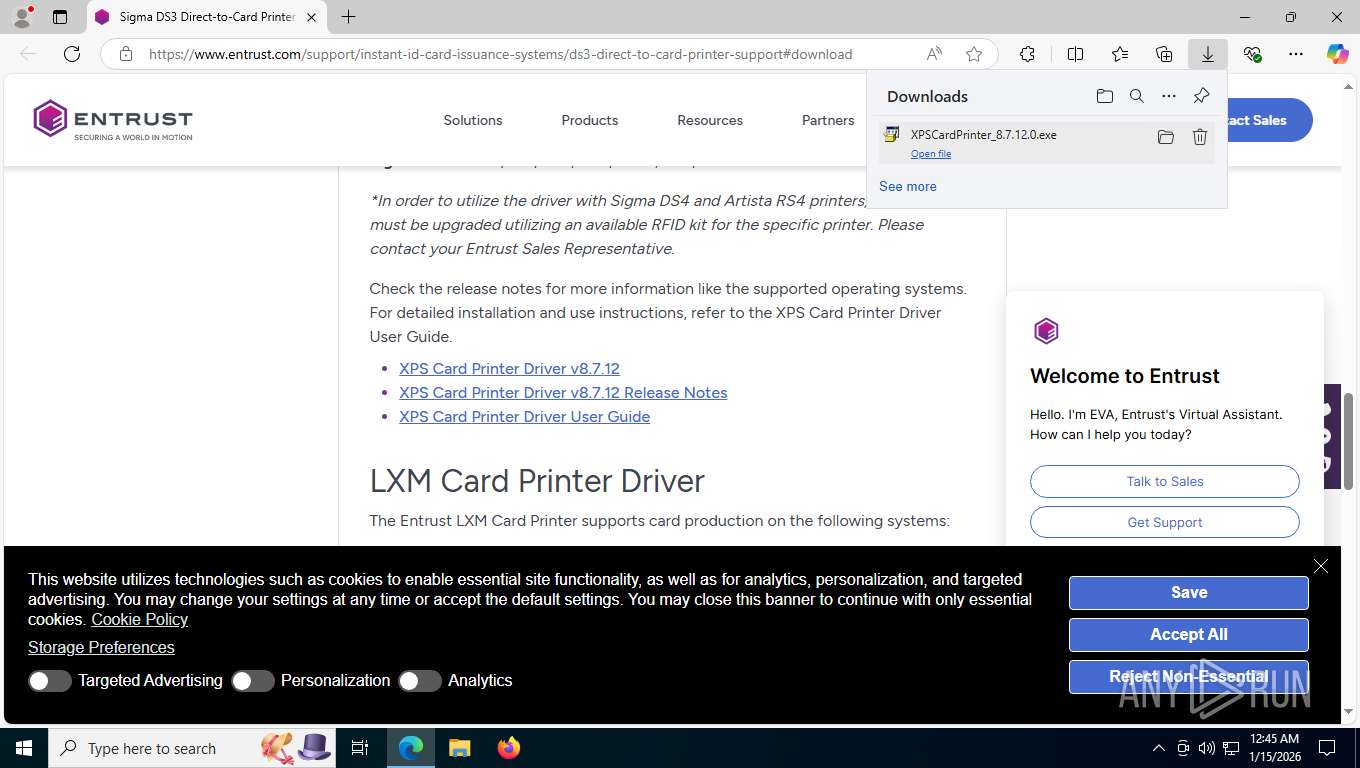Show hidden system tray icons
1360x768 pixels.
1159,748
